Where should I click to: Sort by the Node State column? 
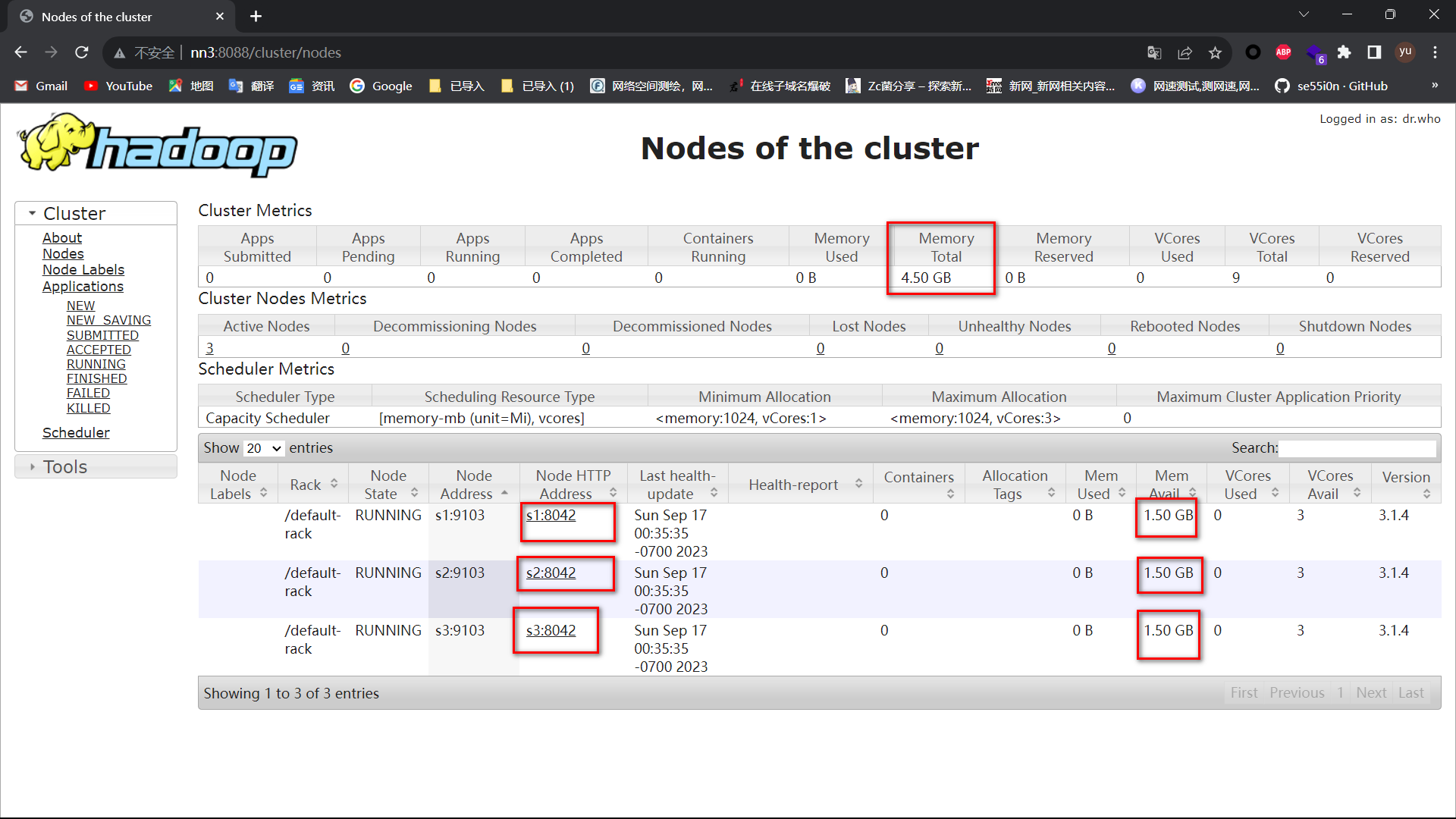pyautogui.click(x=388, y=485)
